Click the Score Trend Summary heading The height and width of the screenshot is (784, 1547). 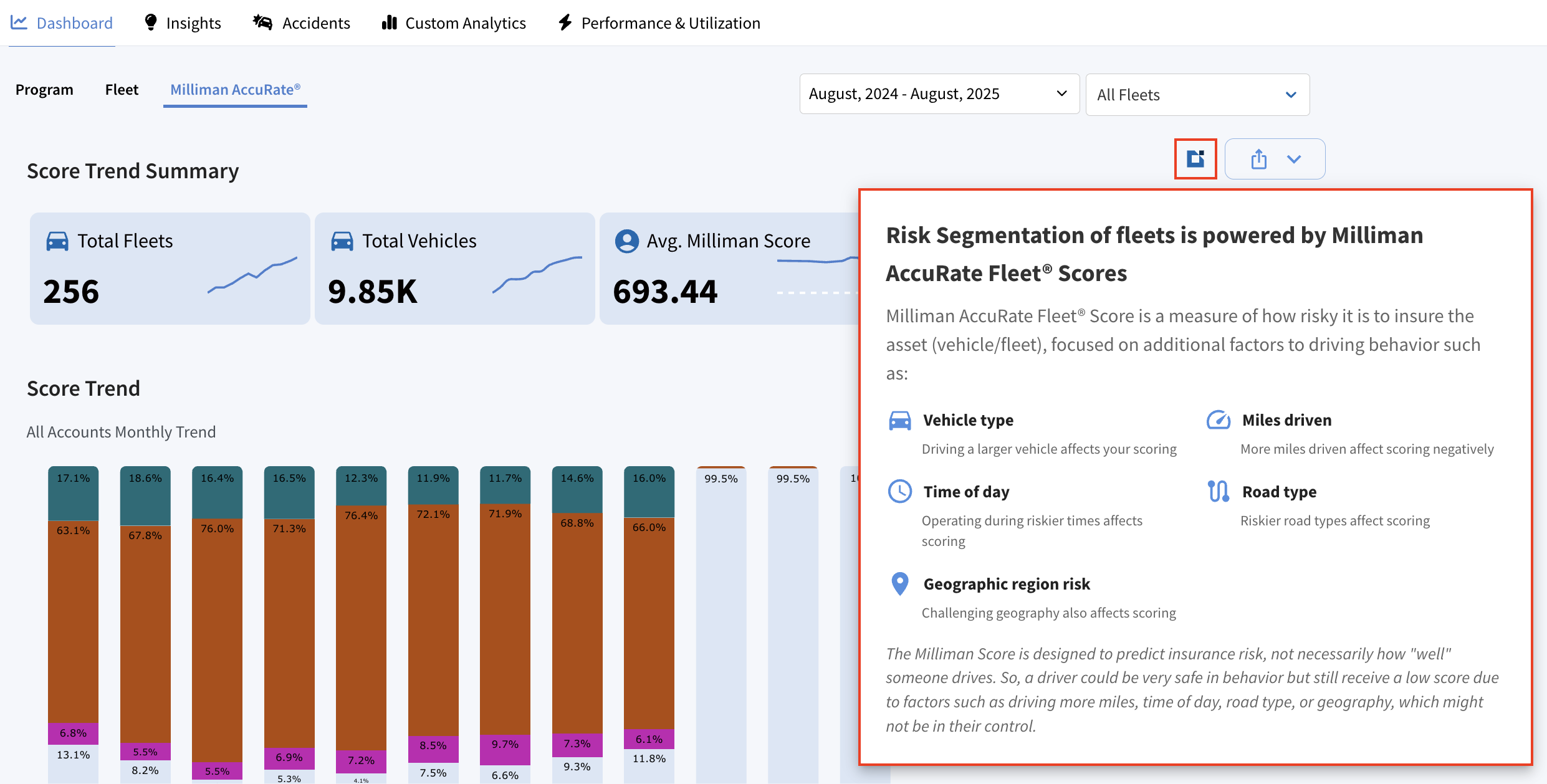(133, 171)
